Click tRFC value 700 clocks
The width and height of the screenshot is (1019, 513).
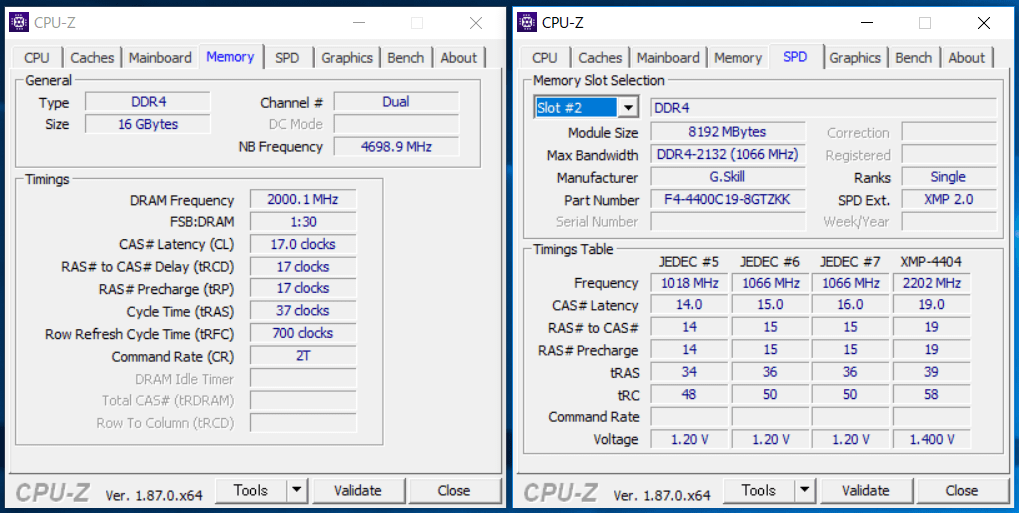point(303,333)
